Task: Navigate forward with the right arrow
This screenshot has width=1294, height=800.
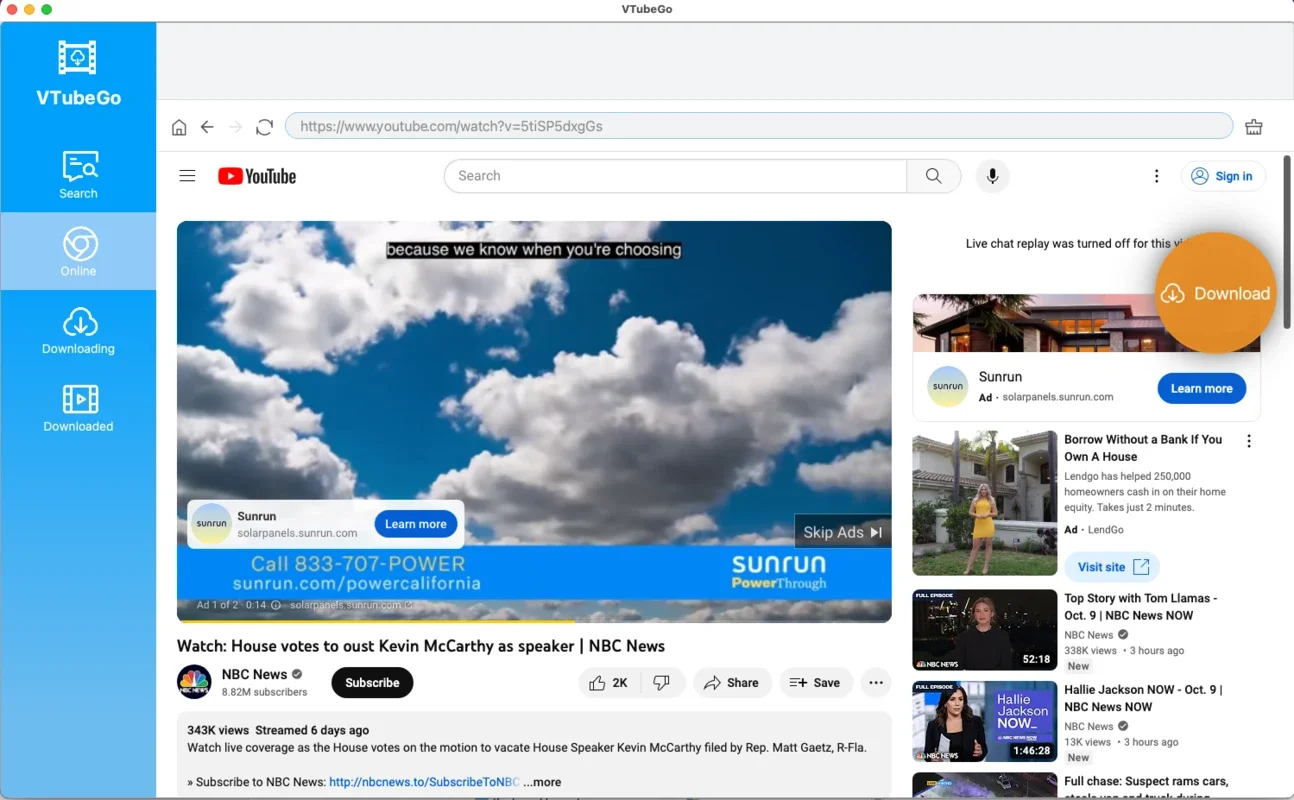Action: tap(236, 127)
